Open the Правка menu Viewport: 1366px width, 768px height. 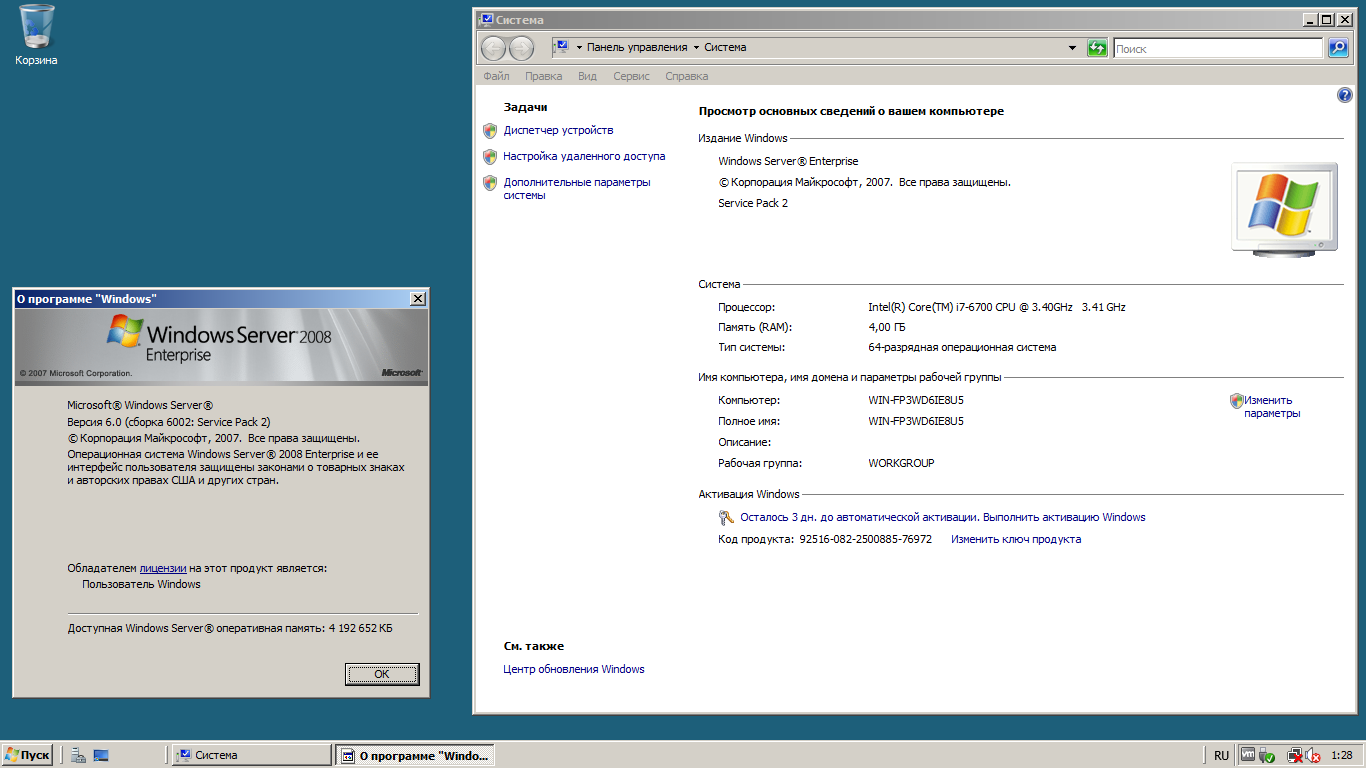[x=544, y=76]
